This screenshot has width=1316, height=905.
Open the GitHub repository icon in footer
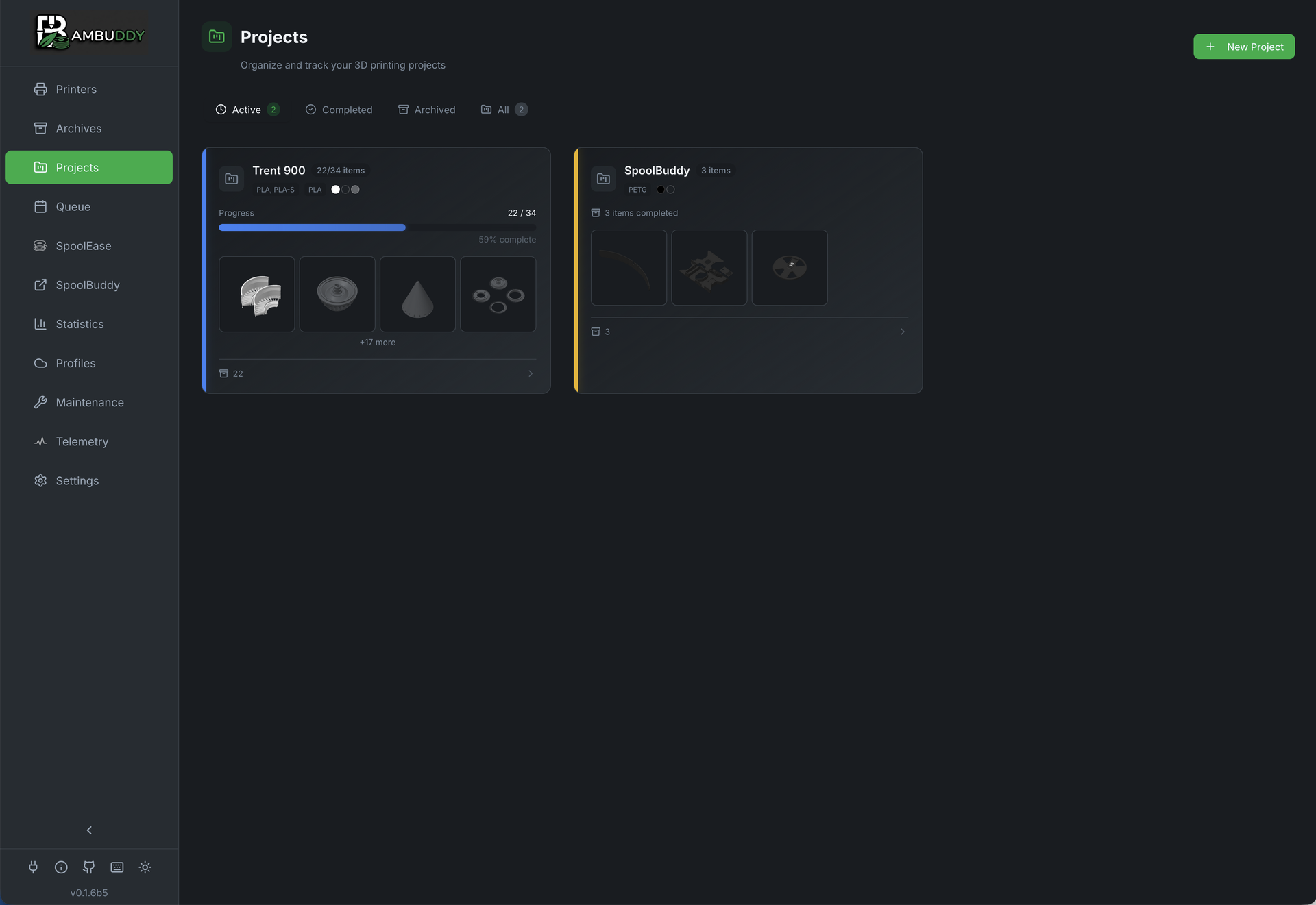pyautogui.click(x=88, y=867)
